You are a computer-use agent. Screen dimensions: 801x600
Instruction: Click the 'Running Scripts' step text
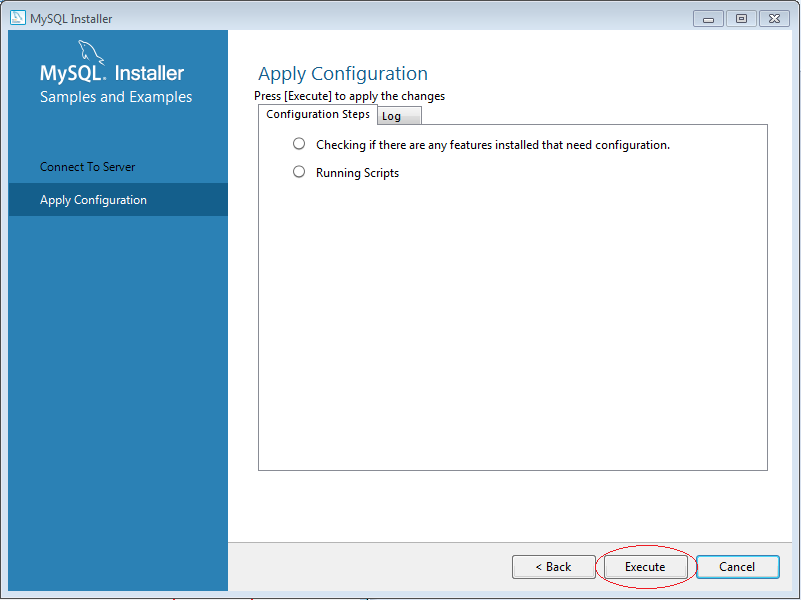click(358, 173)
